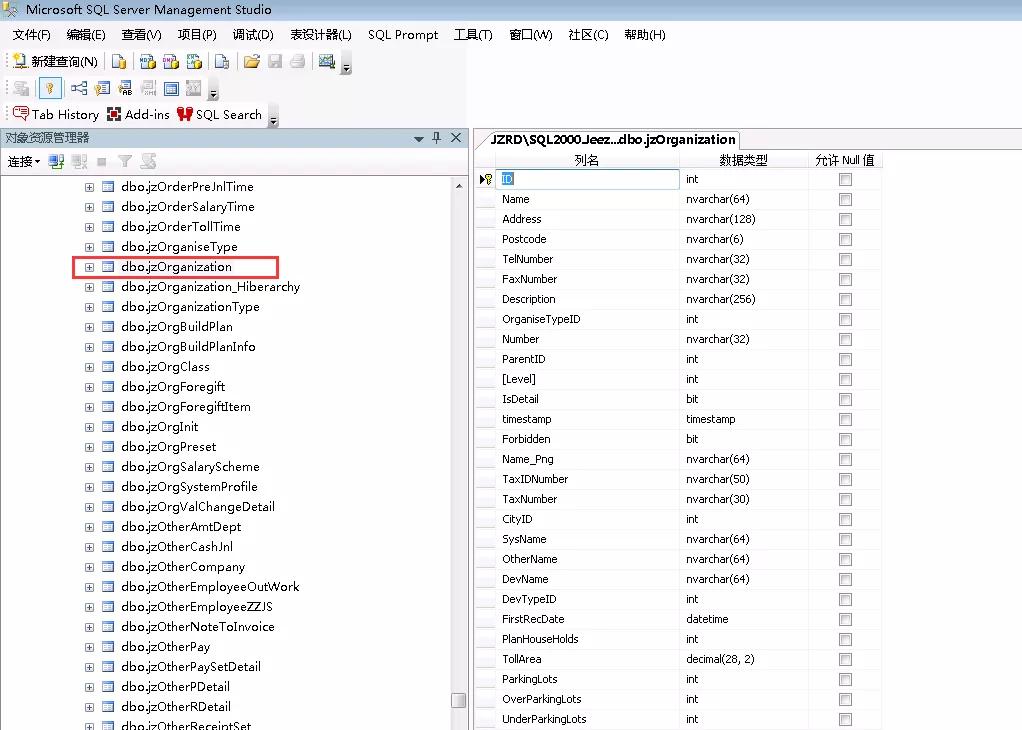Toggle Allow Null for Address column
The image size is (1022, 730).
point(845,220)
